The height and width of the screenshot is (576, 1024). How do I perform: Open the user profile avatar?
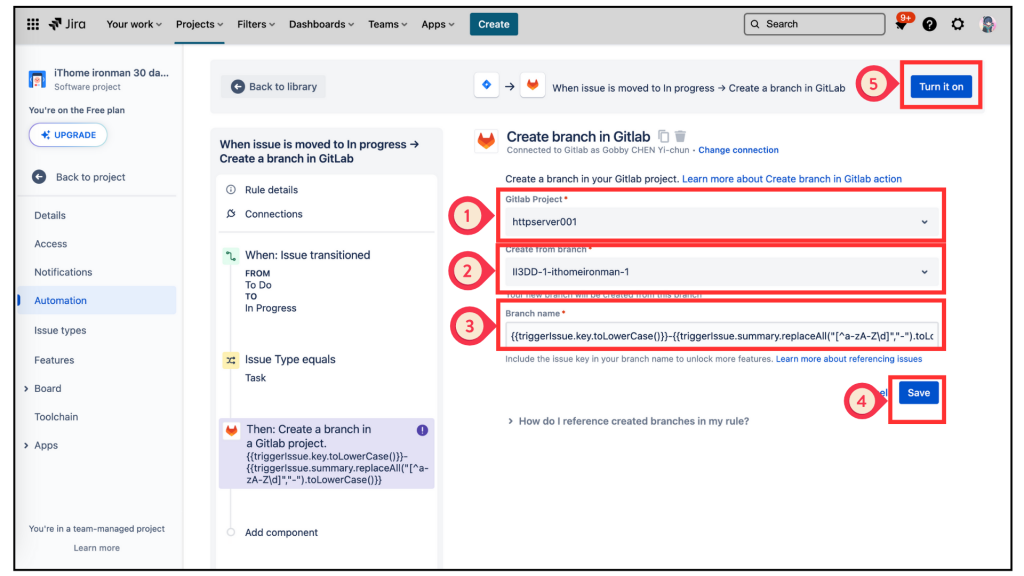tap(987, 24)
